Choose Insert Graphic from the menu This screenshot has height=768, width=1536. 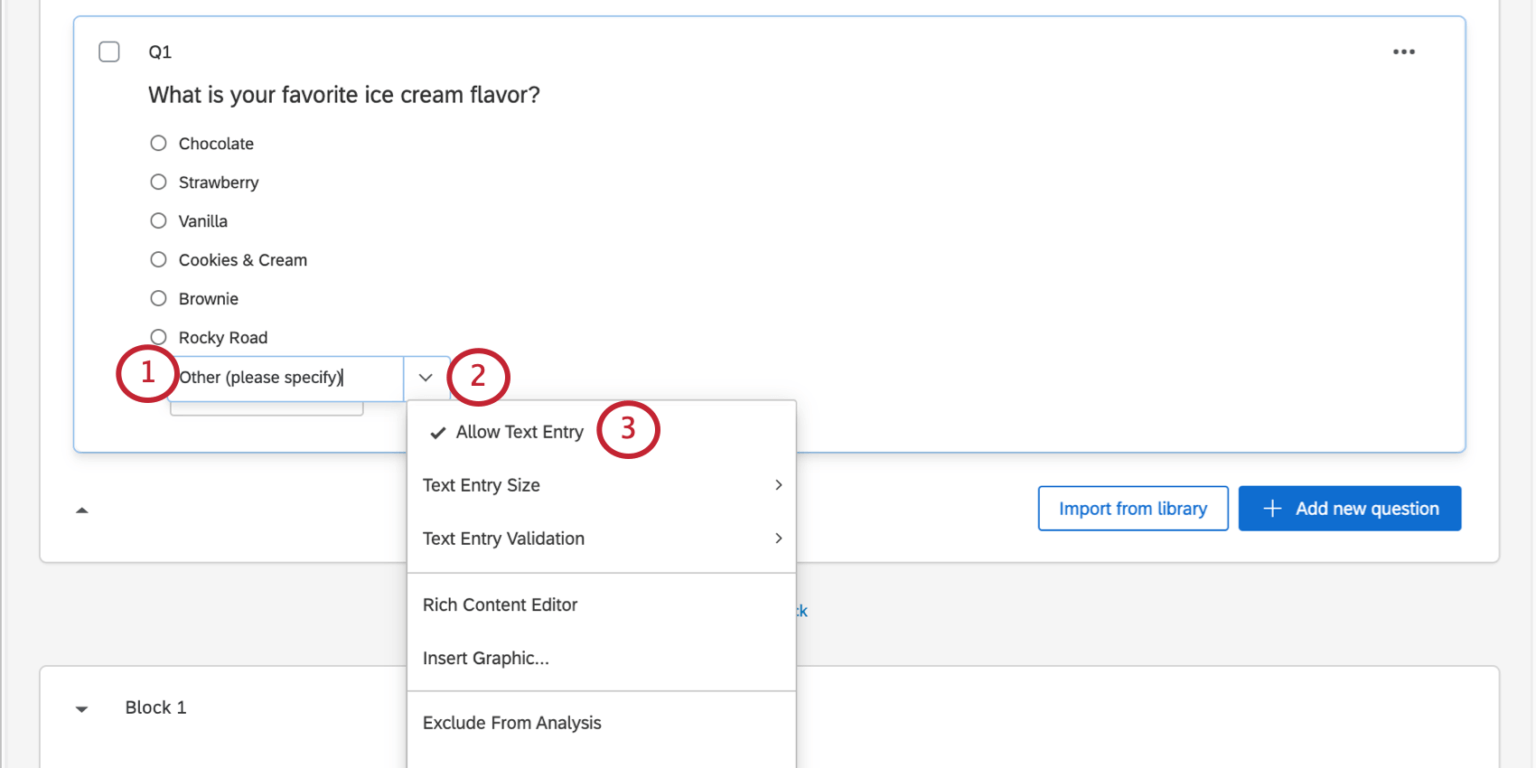[485, 658]
